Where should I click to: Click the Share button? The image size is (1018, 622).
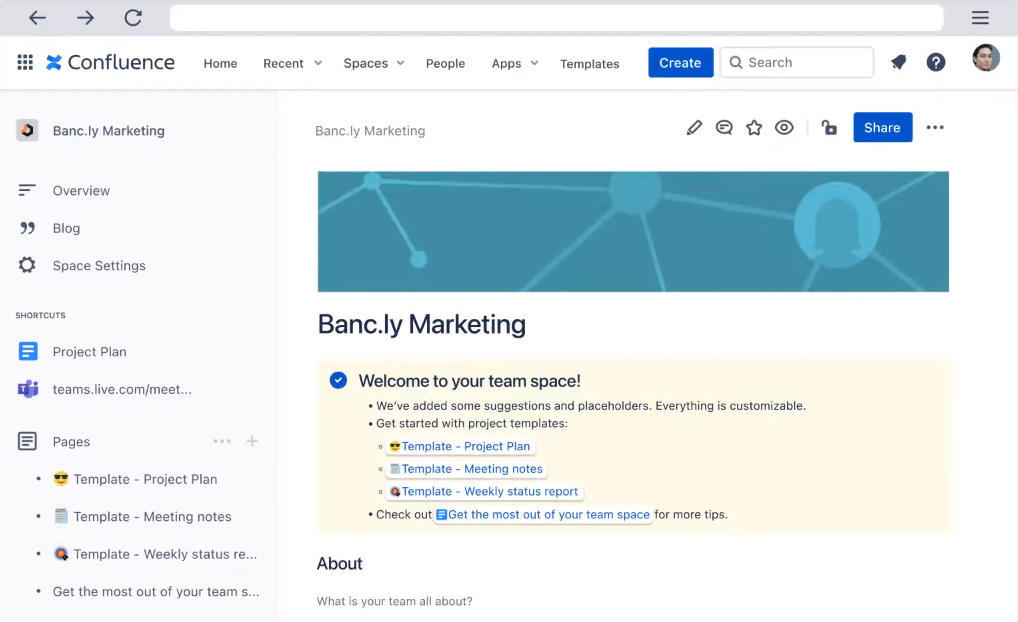click(x=882, y=127)
